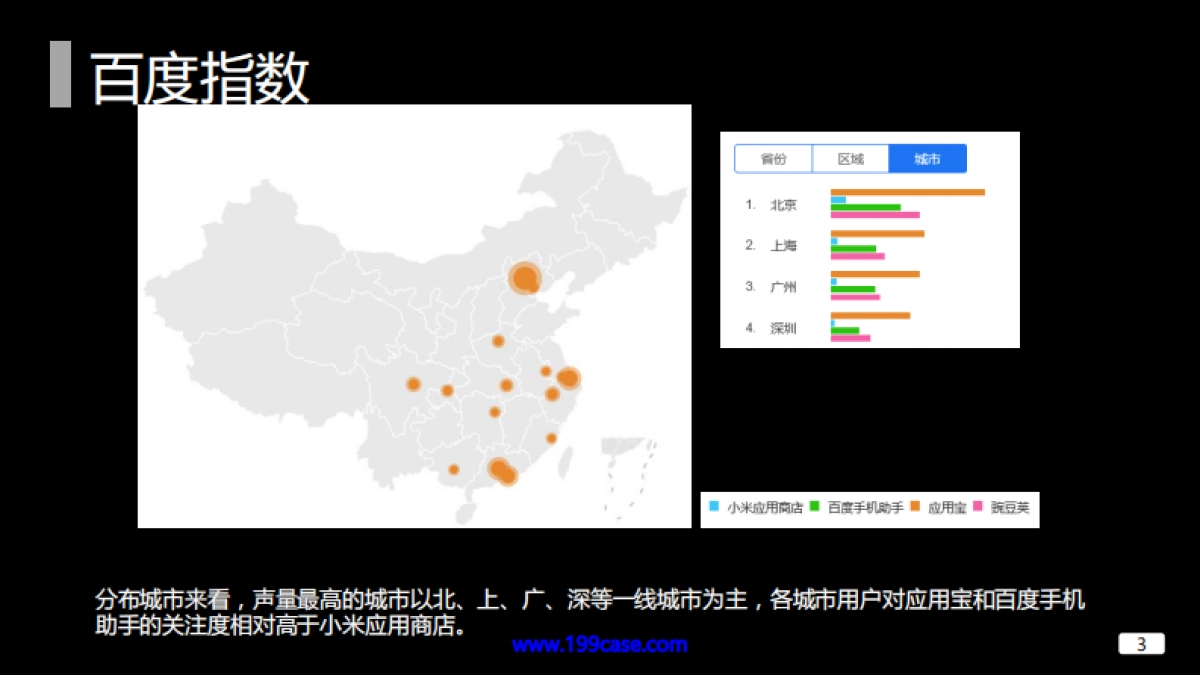Screen dimensions: 1200x675
Task: Click the Nanning bubble on the map
Action: pos(453,469)
